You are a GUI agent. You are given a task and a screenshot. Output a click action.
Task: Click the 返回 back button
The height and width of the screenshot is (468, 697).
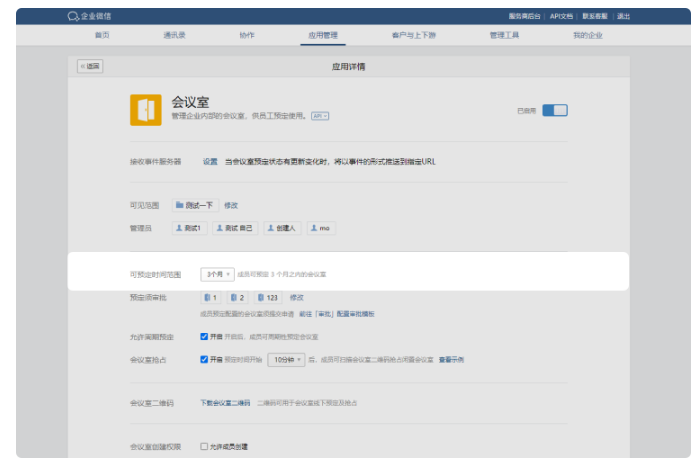(x=90, y=66)
